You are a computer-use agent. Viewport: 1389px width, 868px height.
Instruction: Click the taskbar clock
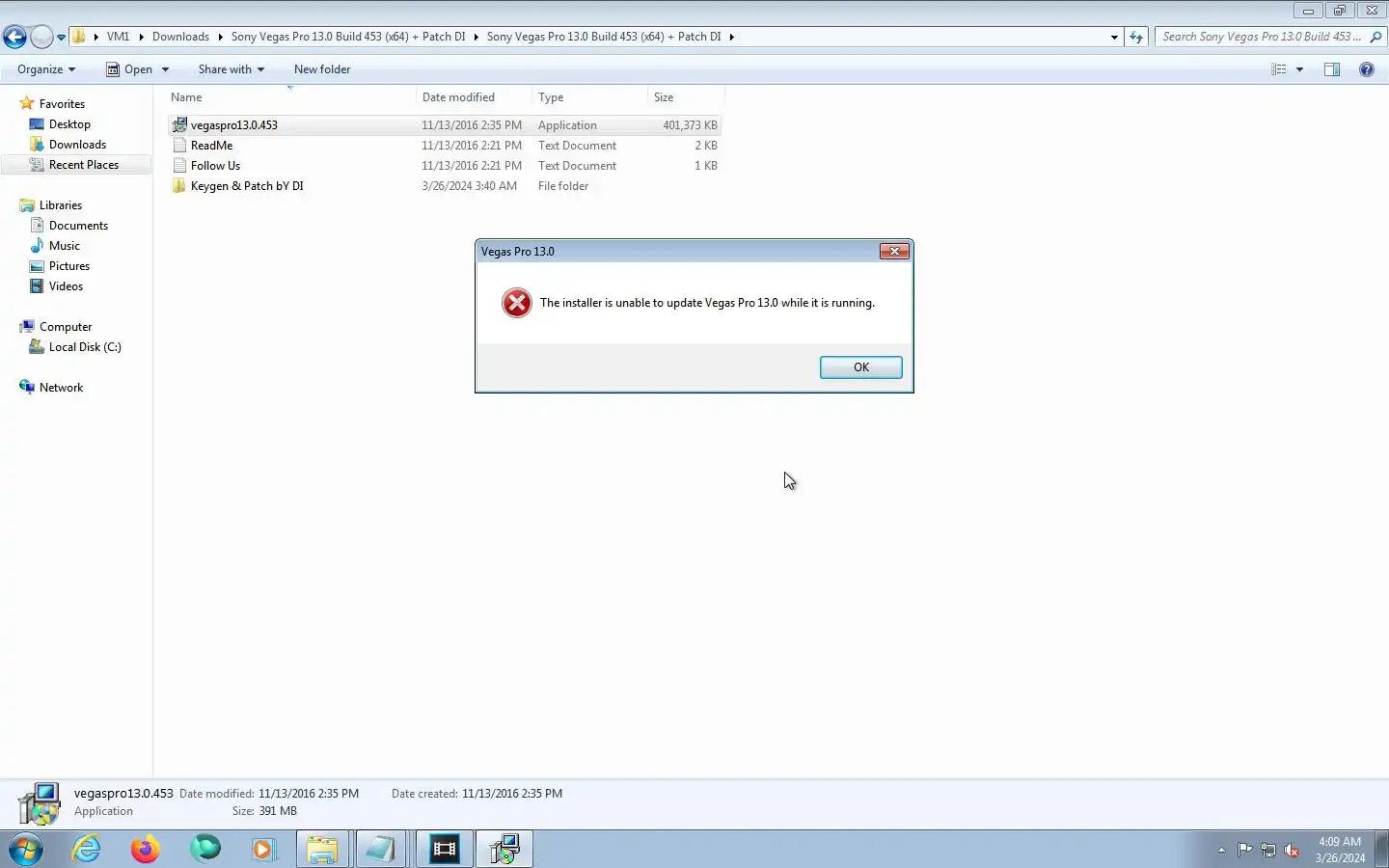[1340, 850]
